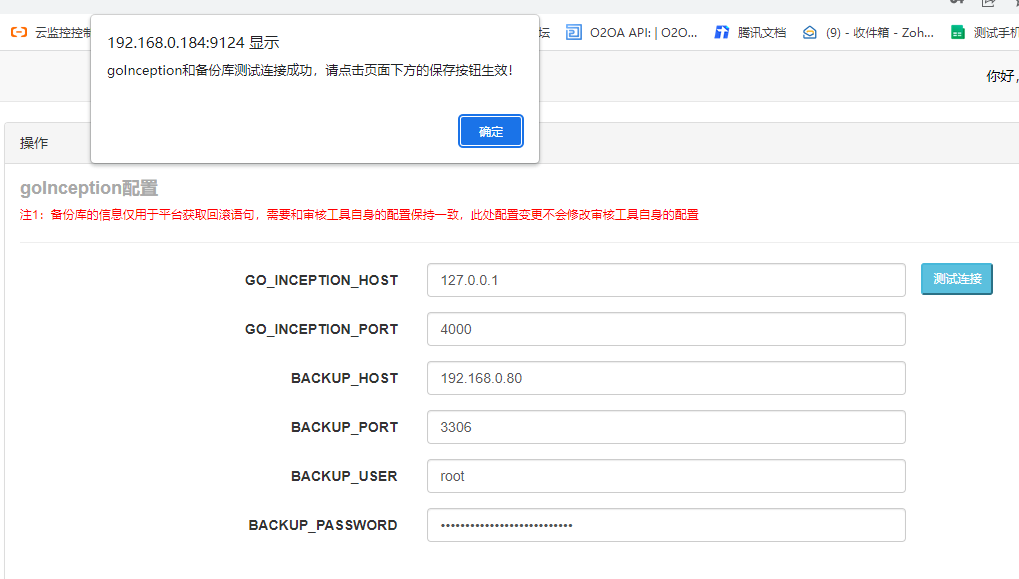
Task: Focus the GO_INCEPTION_PORT field showing 4000
Action: point(666,329)
